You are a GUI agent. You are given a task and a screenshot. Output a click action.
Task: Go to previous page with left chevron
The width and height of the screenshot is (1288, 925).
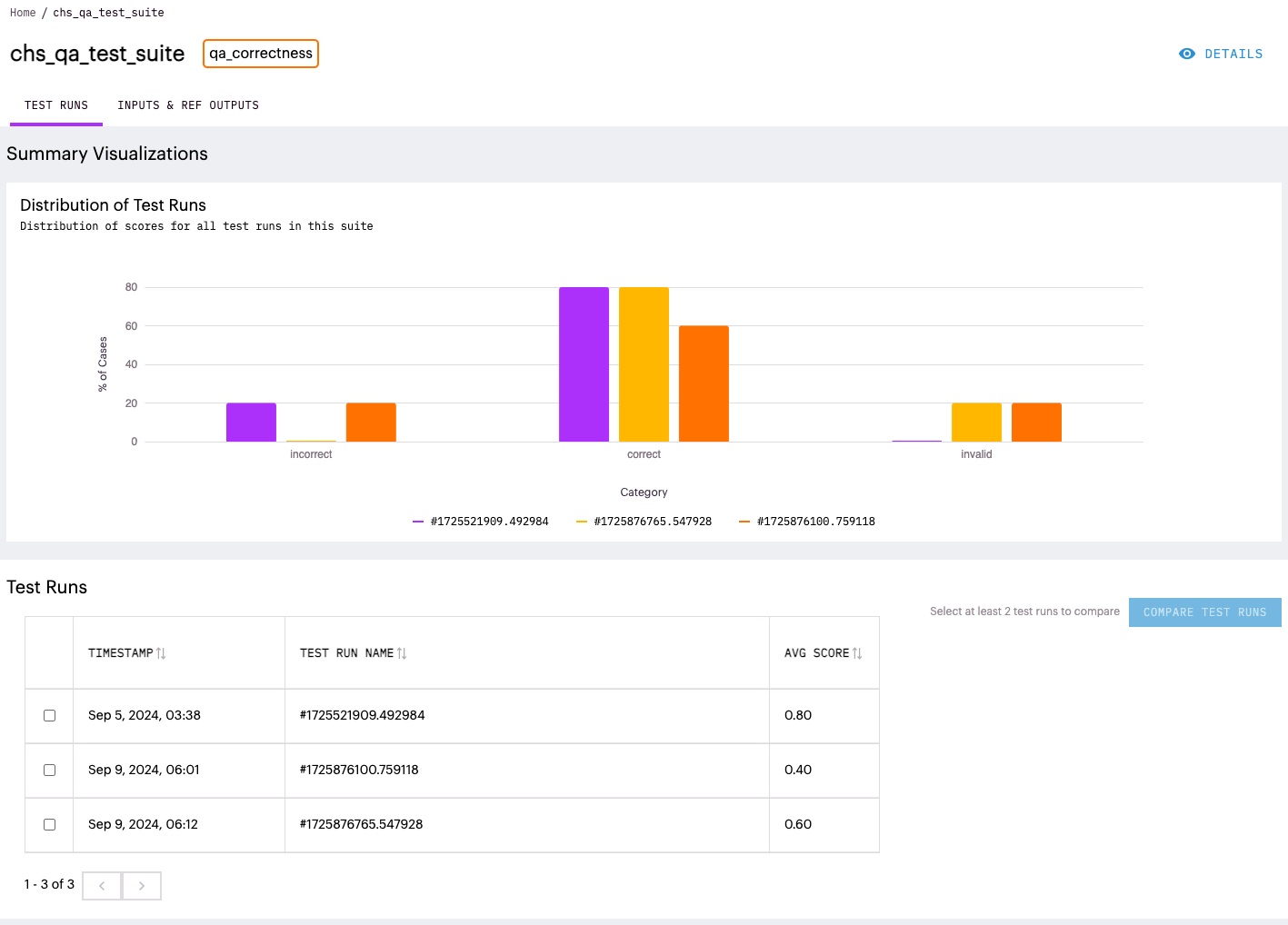[102, 886]
